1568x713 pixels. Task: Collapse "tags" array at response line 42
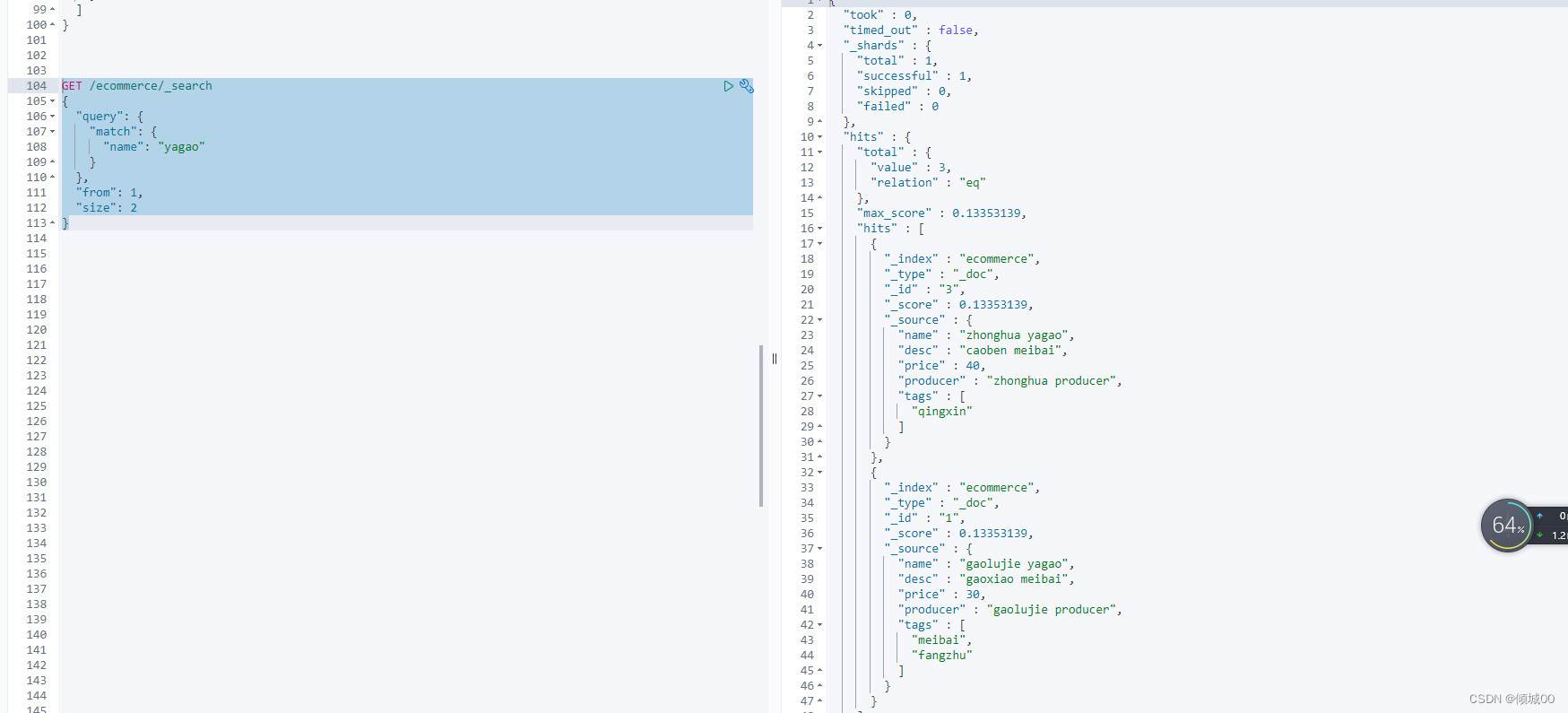click(819, 625)
